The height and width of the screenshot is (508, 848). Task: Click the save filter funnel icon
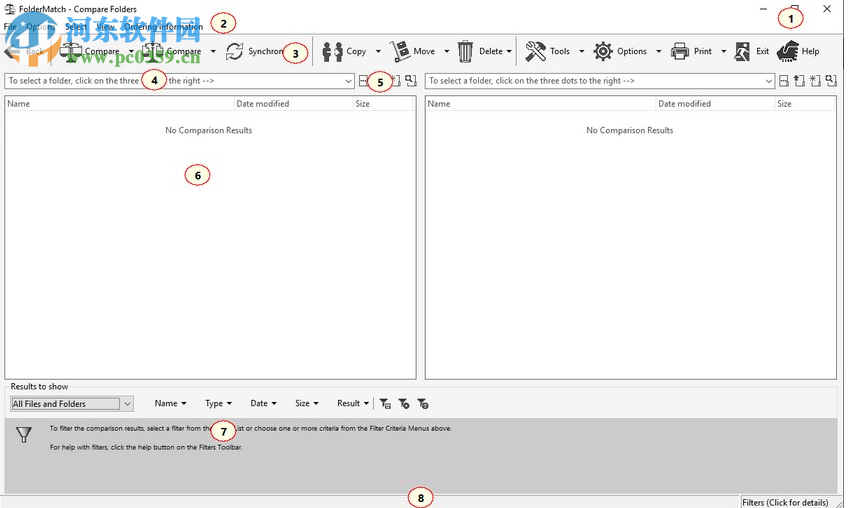pos(385,404)
